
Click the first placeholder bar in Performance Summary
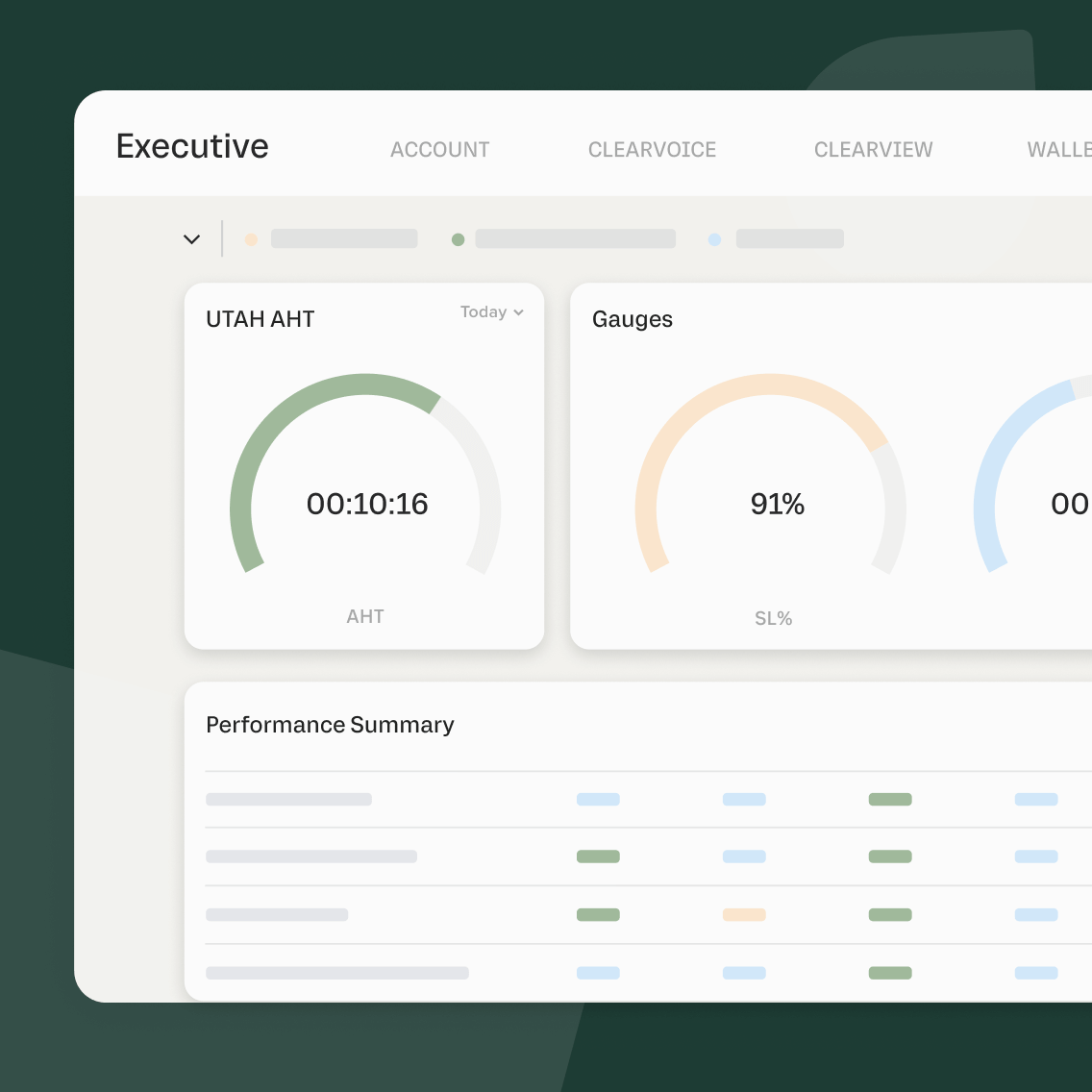pyautogui.click(x=288, y=799)
